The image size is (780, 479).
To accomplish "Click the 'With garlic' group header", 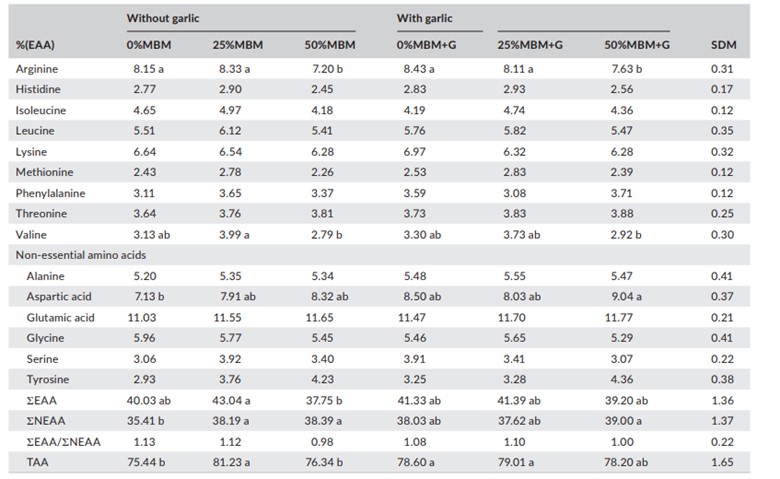I will [x=428, y=17].
